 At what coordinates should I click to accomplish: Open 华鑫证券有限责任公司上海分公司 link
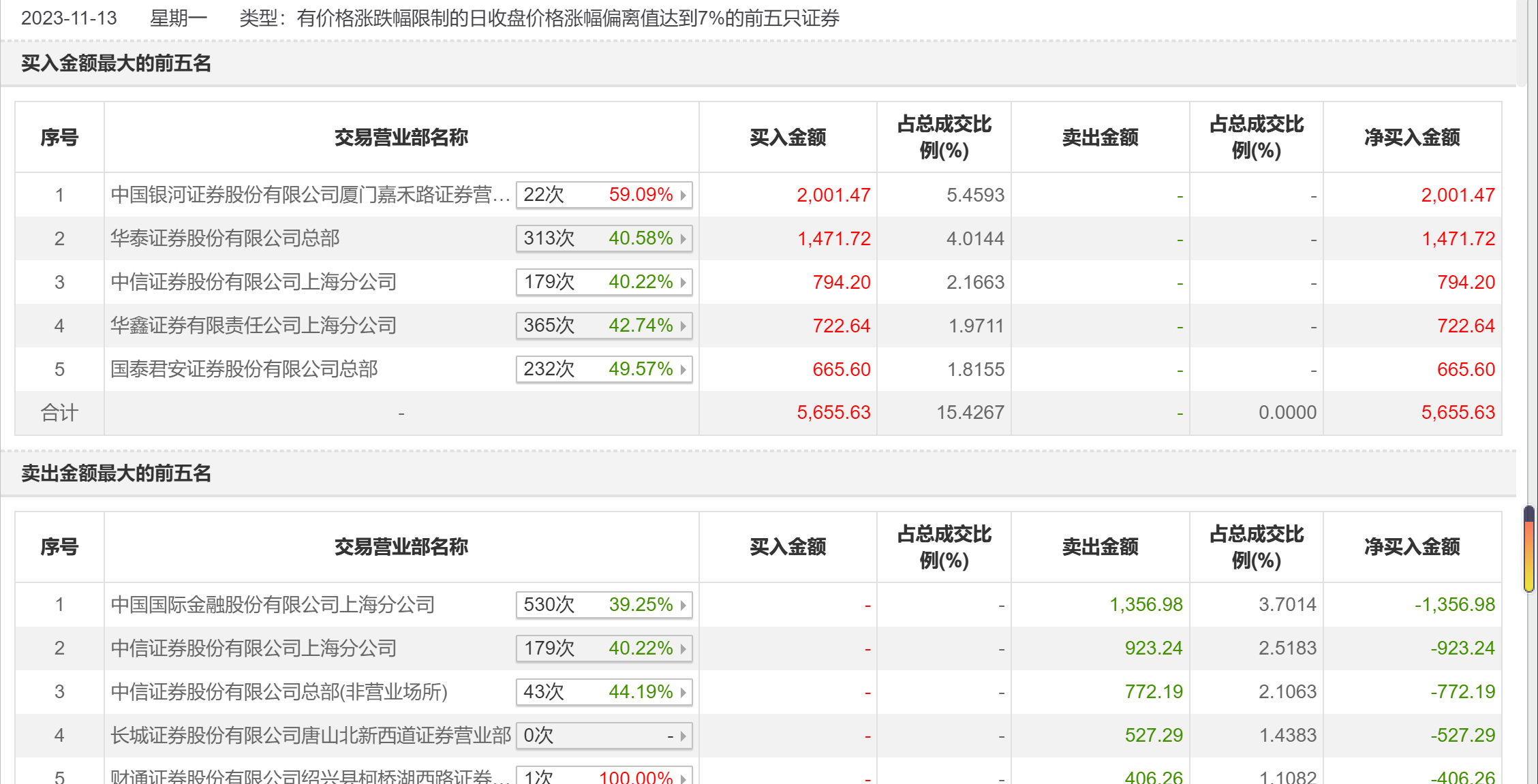click(x=253, y=326)
